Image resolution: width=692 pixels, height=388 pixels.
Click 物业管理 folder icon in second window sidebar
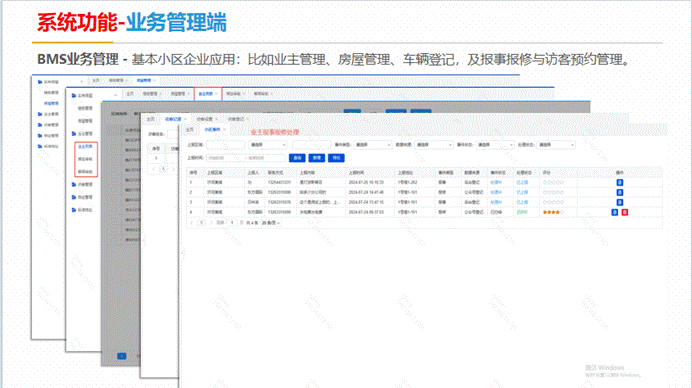74,197
